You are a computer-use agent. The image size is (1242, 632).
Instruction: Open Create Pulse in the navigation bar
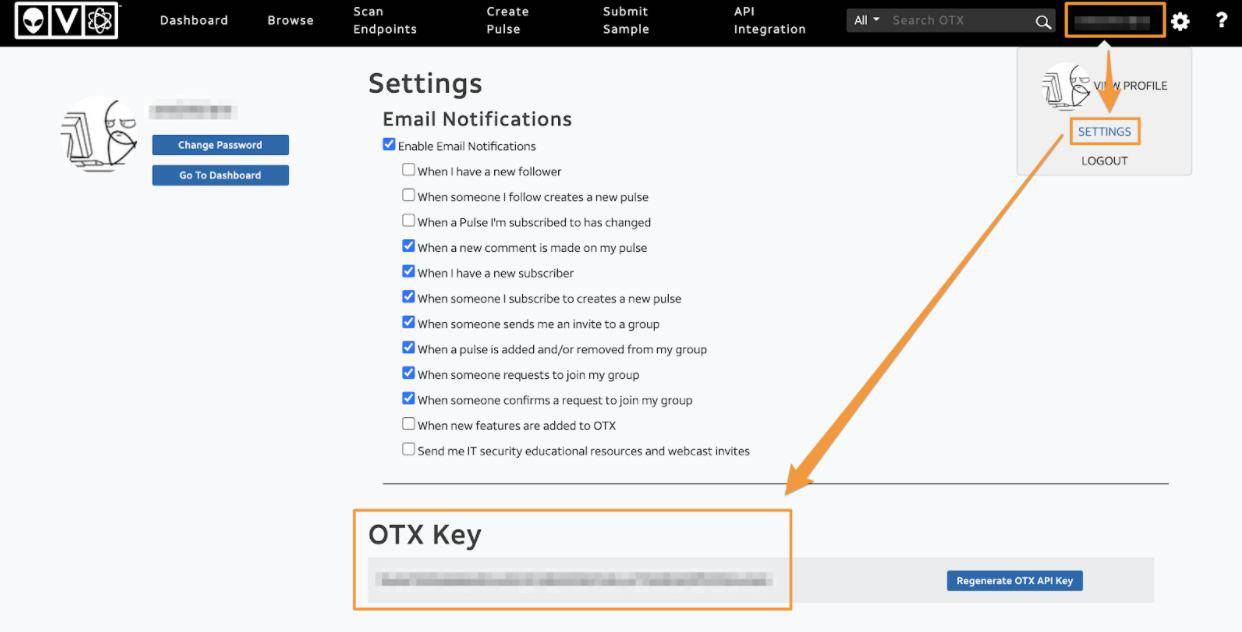click(507, 20)
